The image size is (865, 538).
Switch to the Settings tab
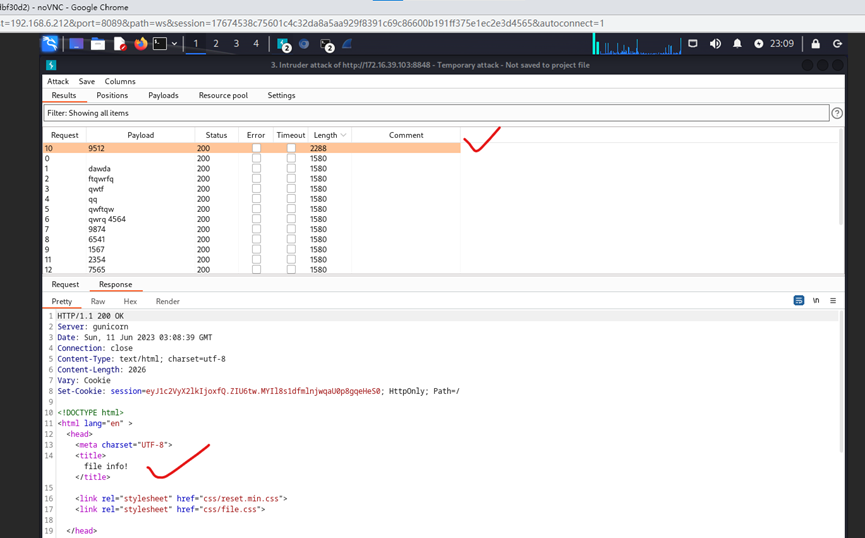coord(281,95)
